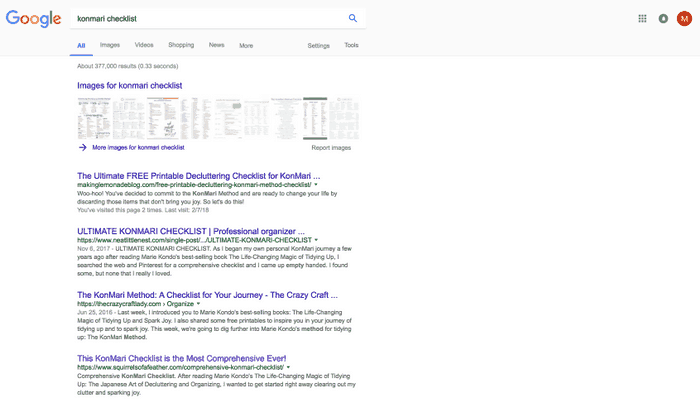
Task: Expand dropdown arrow next to squirrelsofafeather URL
Action: tap(288, 367)
